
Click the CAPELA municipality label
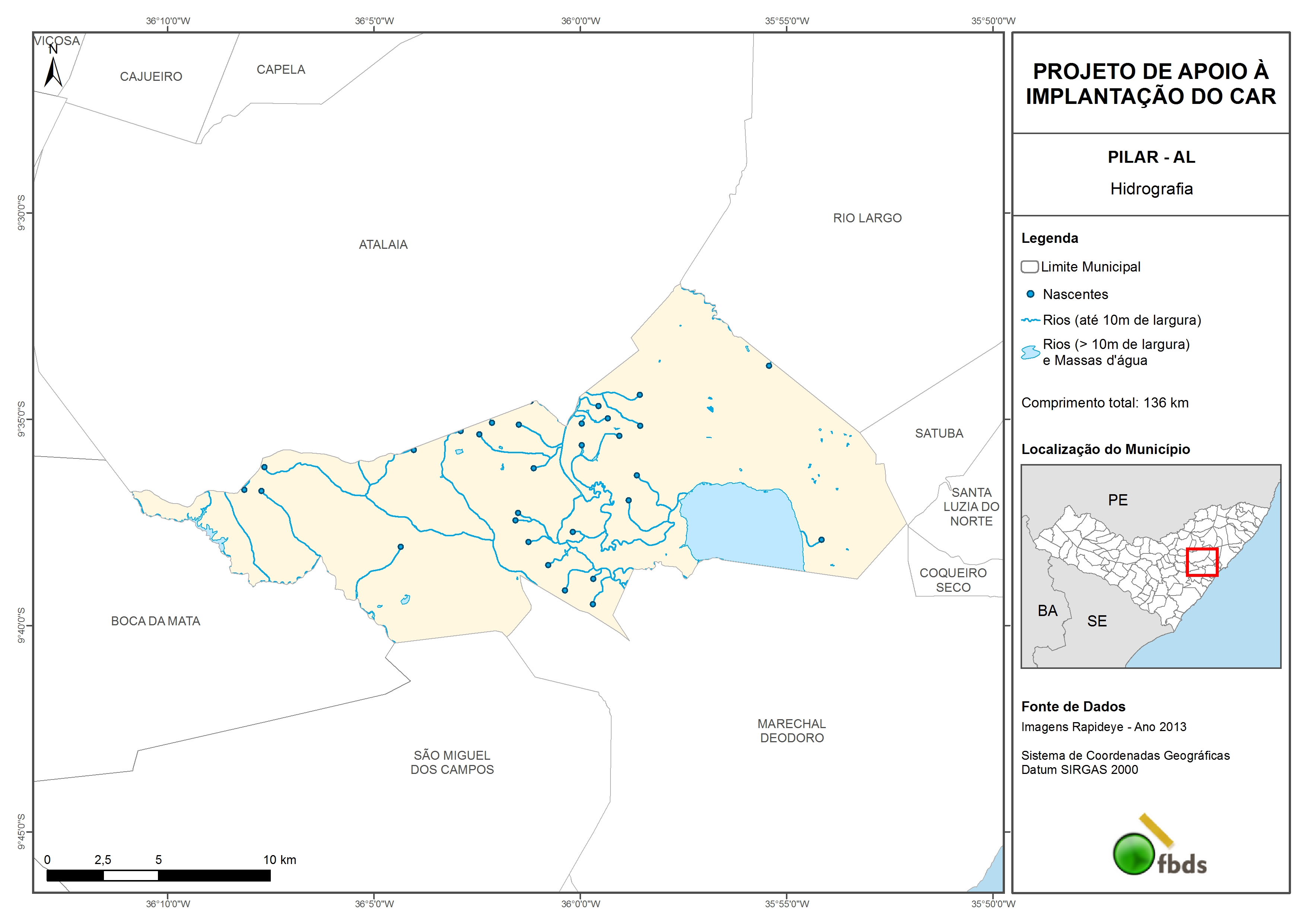coord(280,69)
